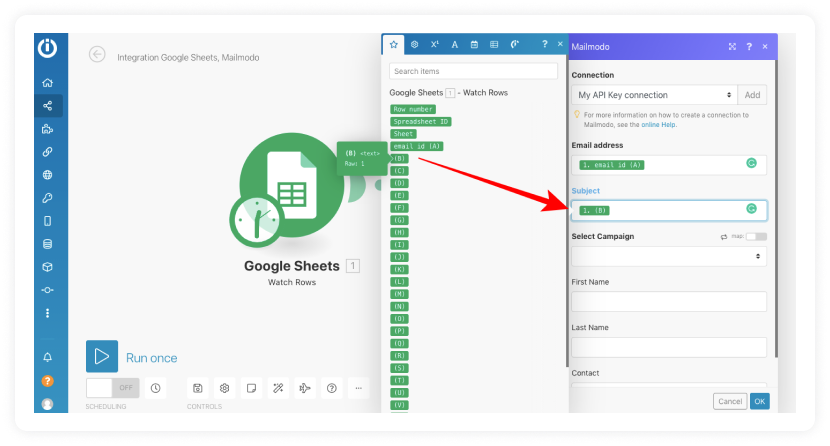This screenshot has height=446, width=830.
Task: Click the clock badge on Google Sheets module
Action: point(256,220)
